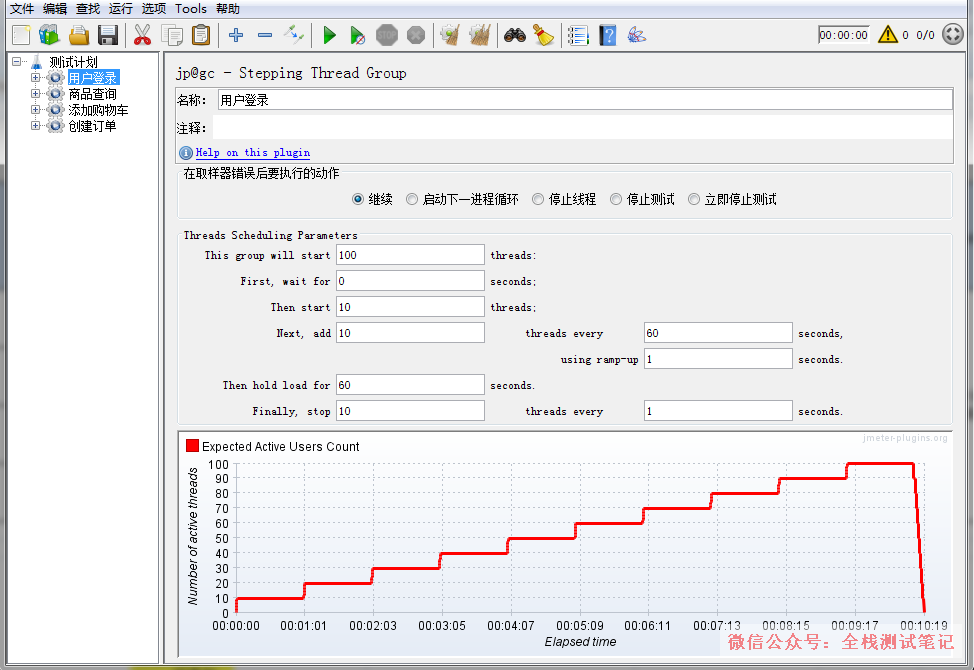Click the info icon beside Help link

[x=185, y=153]
